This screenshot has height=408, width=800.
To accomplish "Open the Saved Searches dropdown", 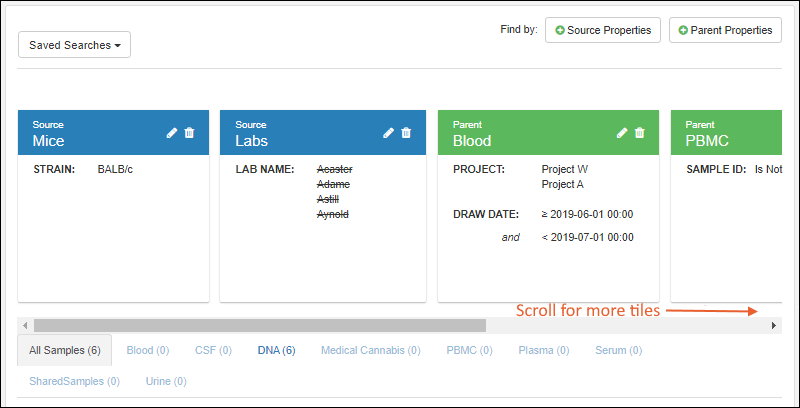I will [74, 45].
